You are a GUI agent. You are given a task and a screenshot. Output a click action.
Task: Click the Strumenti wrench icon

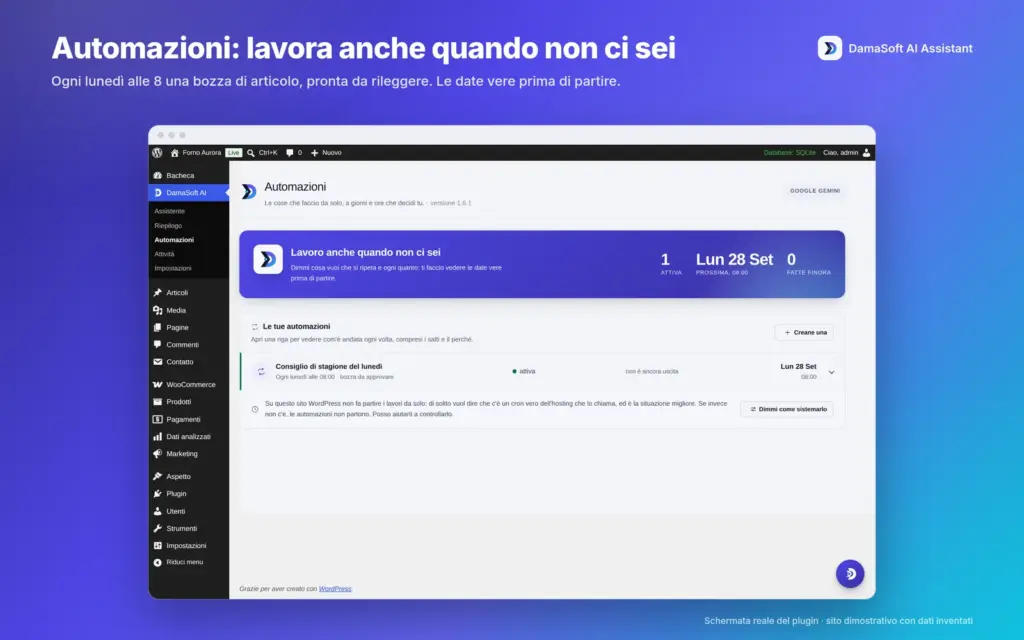pos(157,528)
